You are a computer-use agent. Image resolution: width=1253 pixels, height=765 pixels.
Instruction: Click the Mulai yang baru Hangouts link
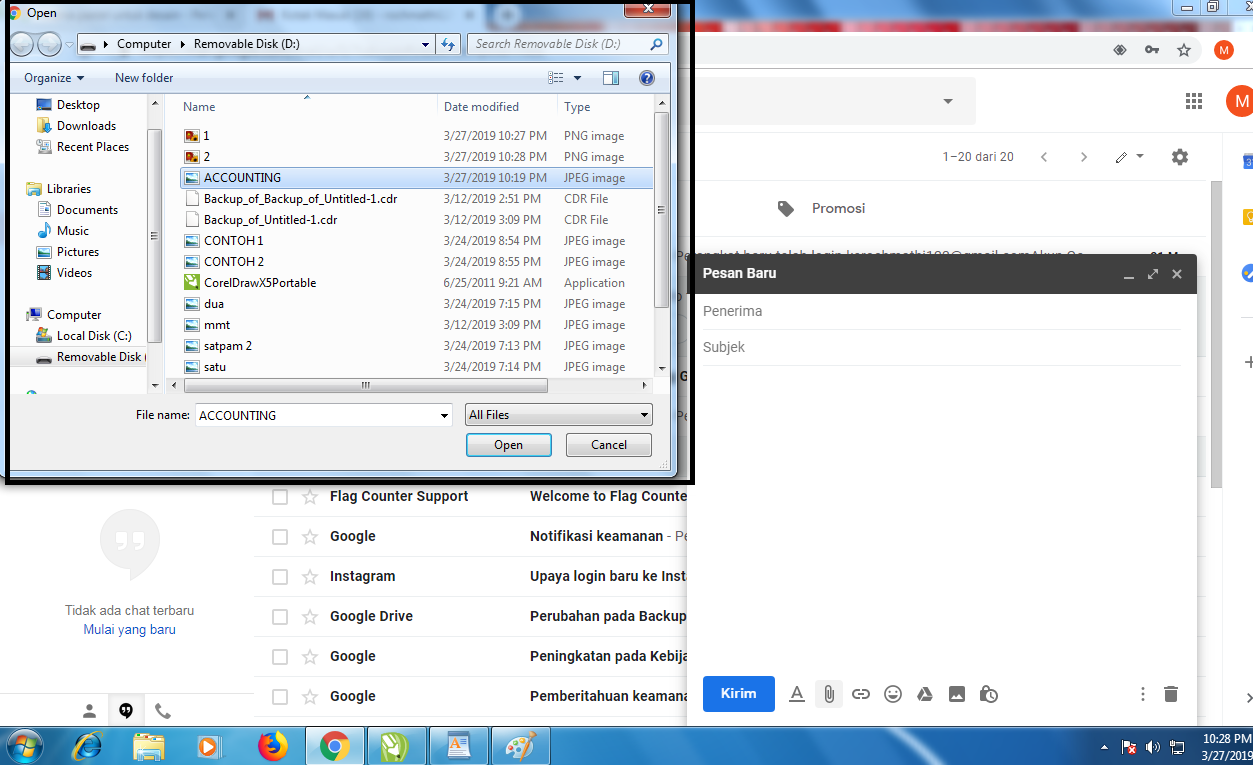(x=129, y=629)
